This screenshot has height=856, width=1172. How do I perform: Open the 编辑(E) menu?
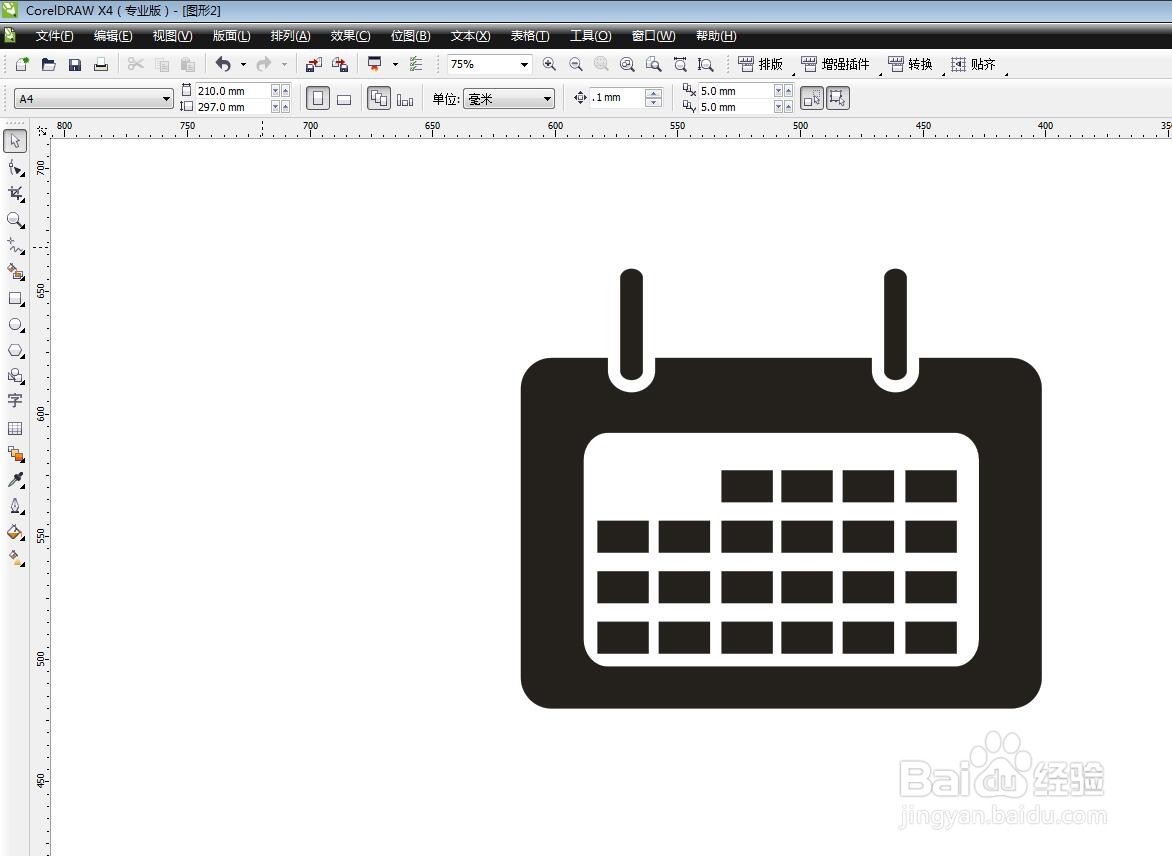tap(113, 36)
